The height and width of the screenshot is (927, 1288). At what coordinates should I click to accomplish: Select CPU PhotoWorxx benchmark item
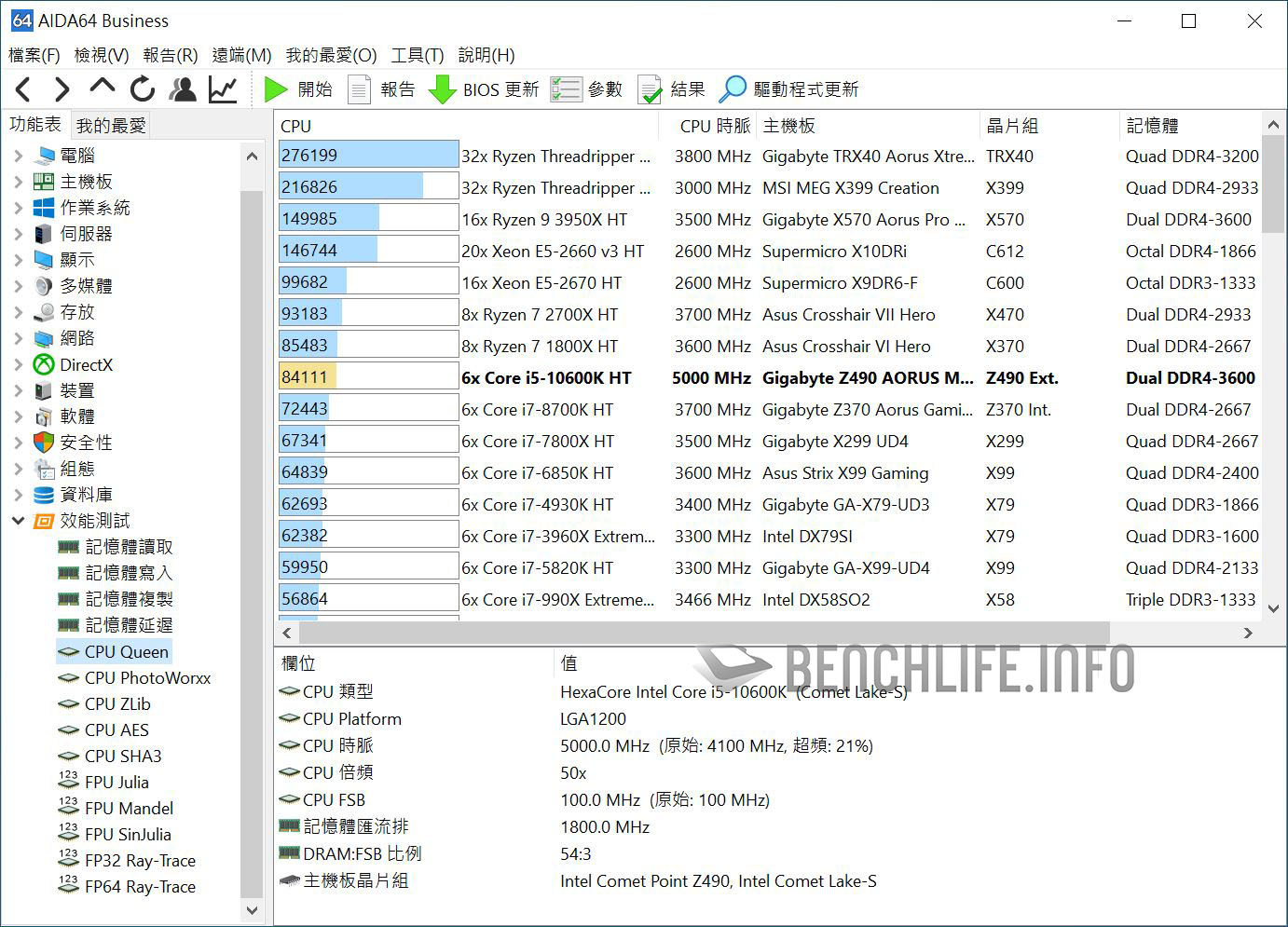[x=147, y=678]
